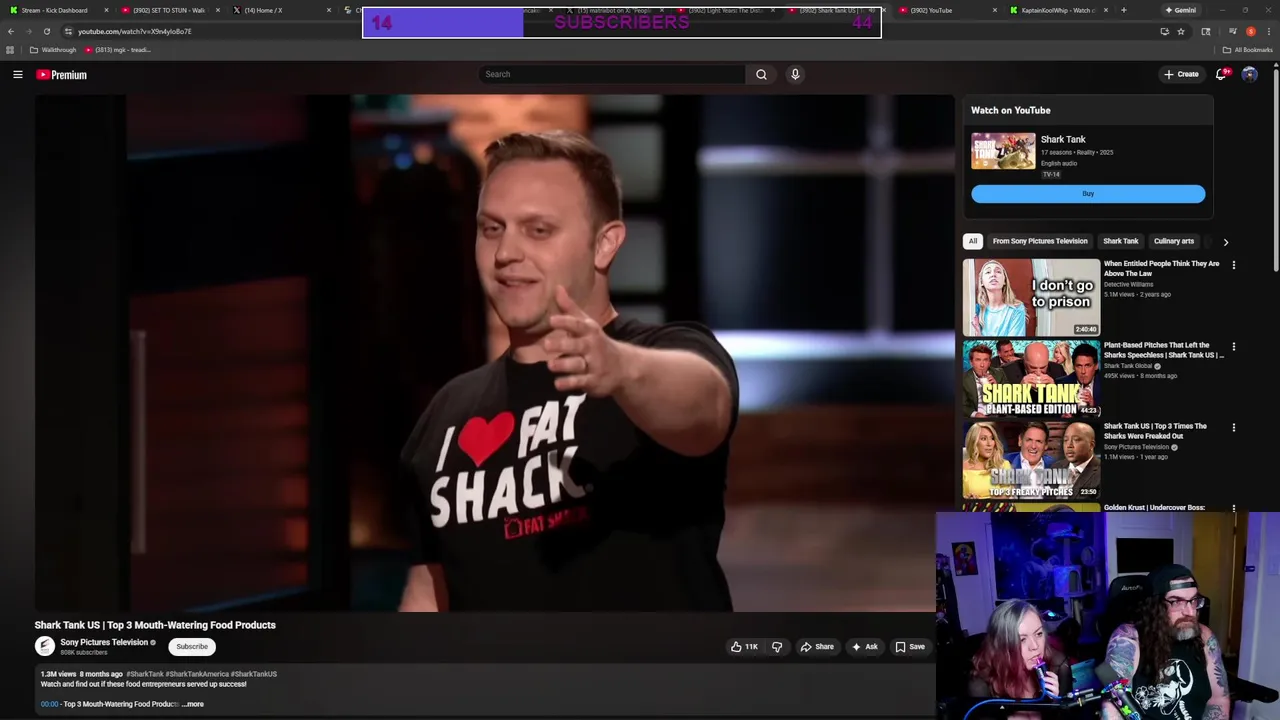Click the browser address bar URL
The image size is (1280, 720).
click(135, 31)
